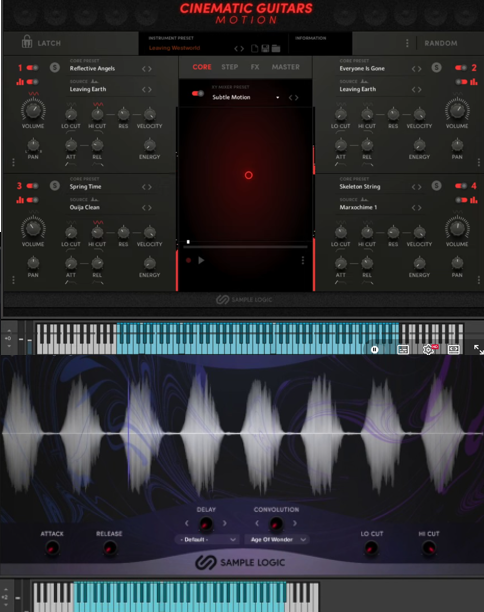Toggle core 3 step animator switch

pos(32,200)
